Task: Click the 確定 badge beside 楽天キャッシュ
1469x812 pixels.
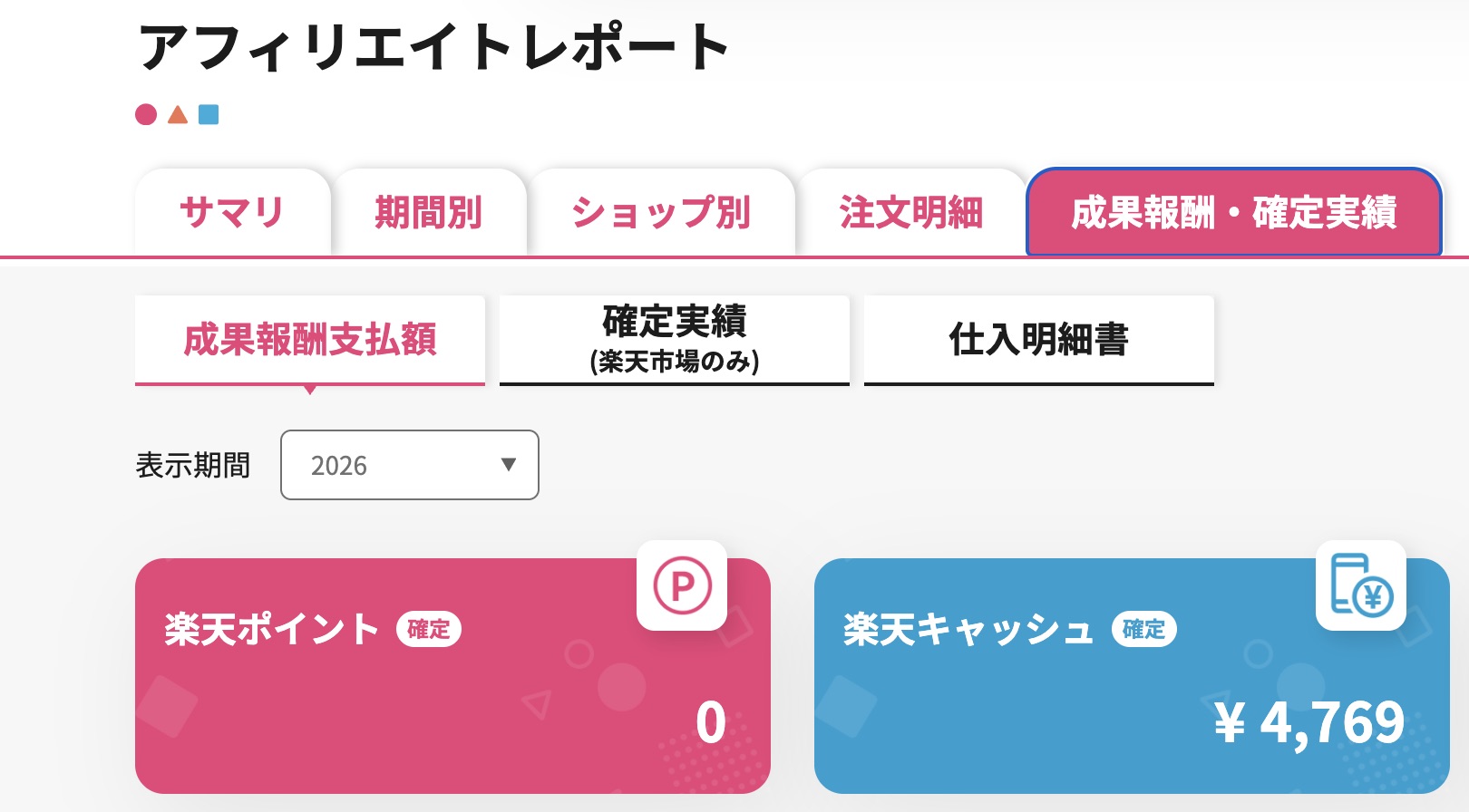Action: (x=1143, y=629)
